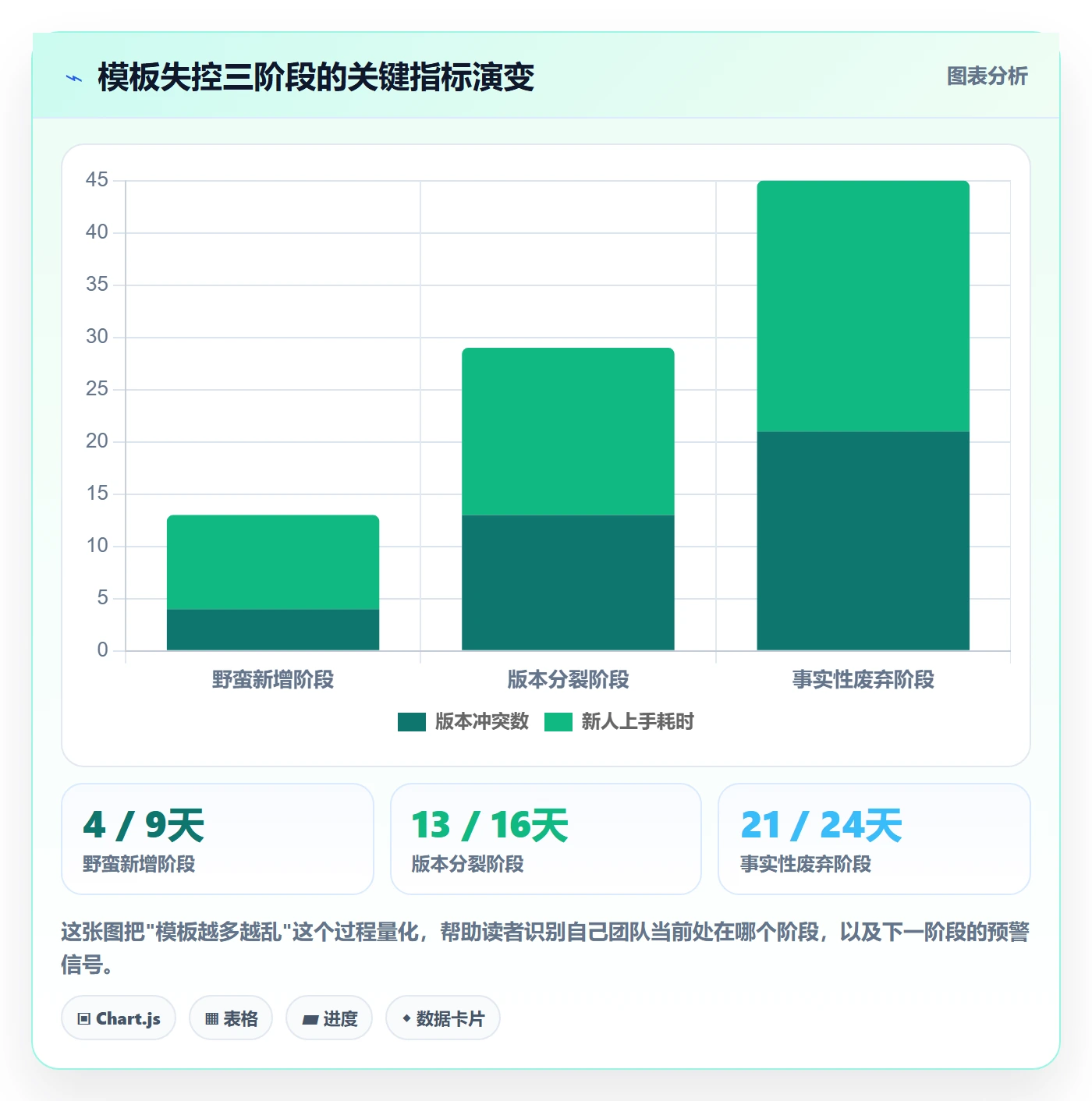Click the 版本分裂阶段 x-axis label
This screenshot has height=1101, width=1092.
568,680
